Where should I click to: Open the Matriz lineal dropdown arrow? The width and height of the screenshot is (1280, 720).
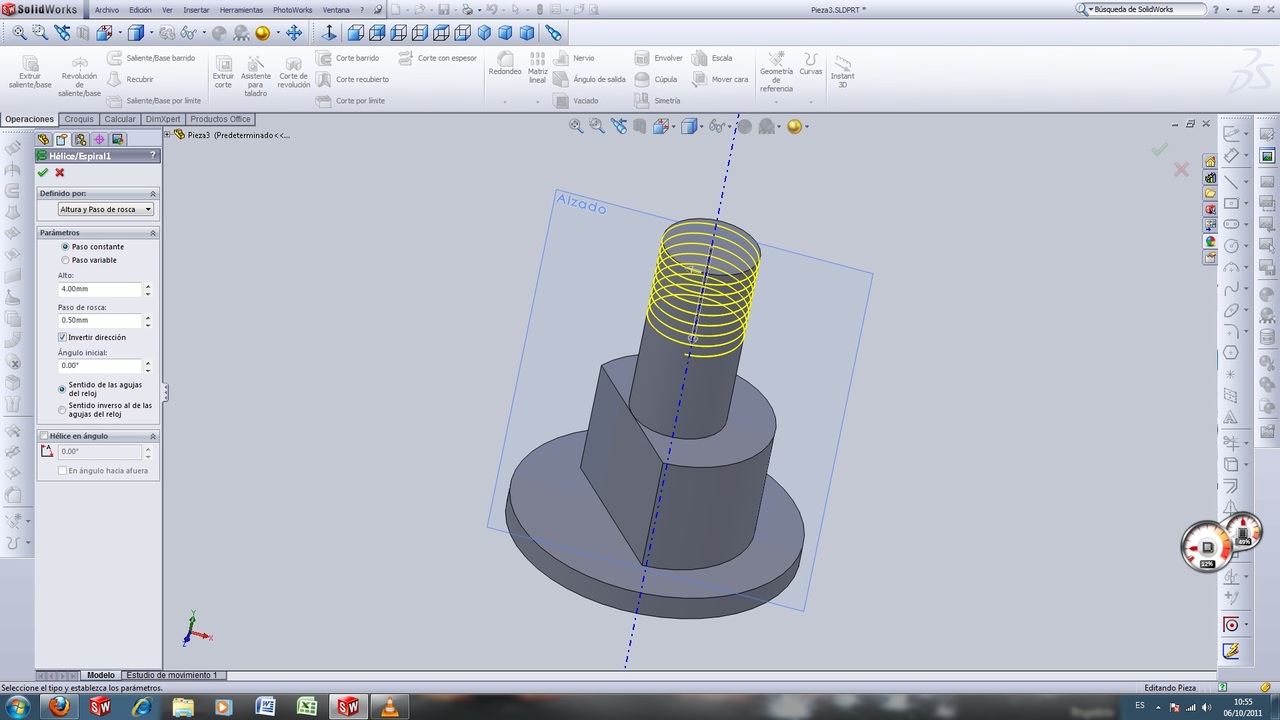click(x=538, y=102)
